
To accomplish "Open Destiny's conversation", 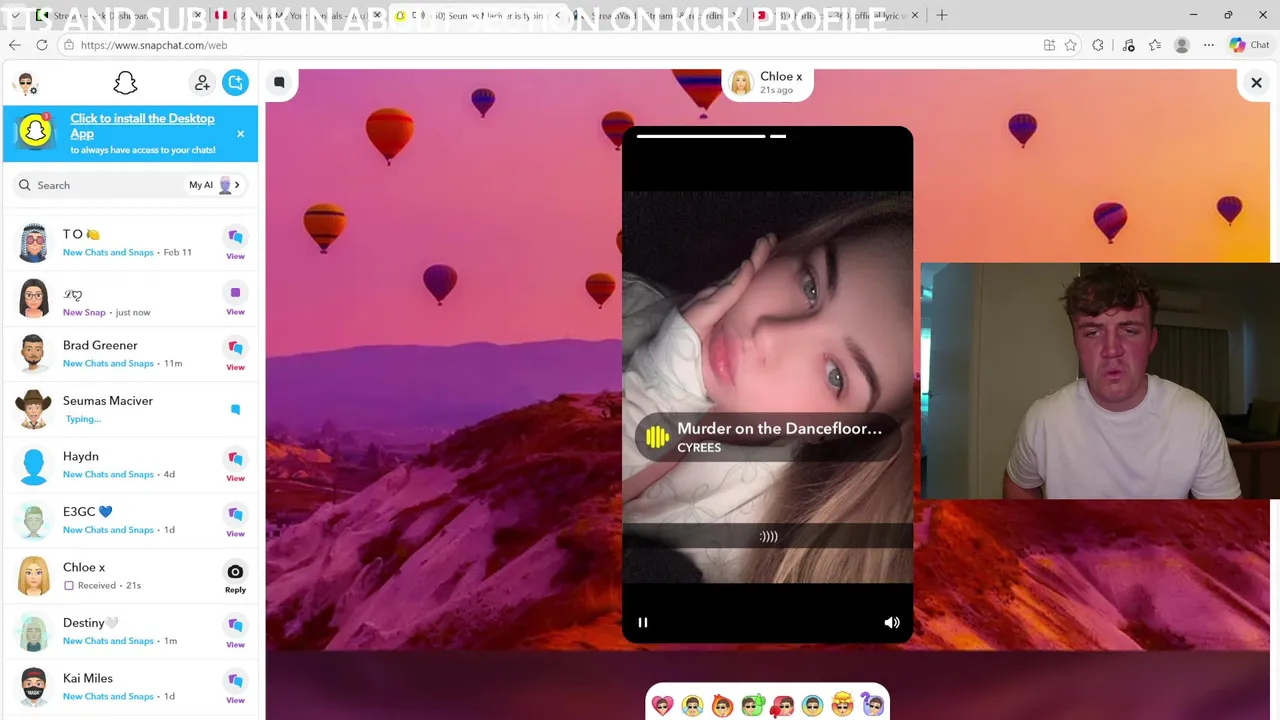I will 130,631.
